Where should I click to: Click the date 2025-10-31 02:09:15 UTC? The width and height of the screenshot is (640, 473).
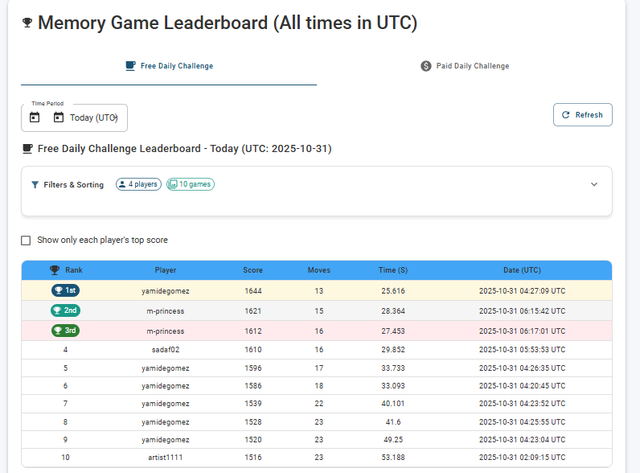point(522,457)
